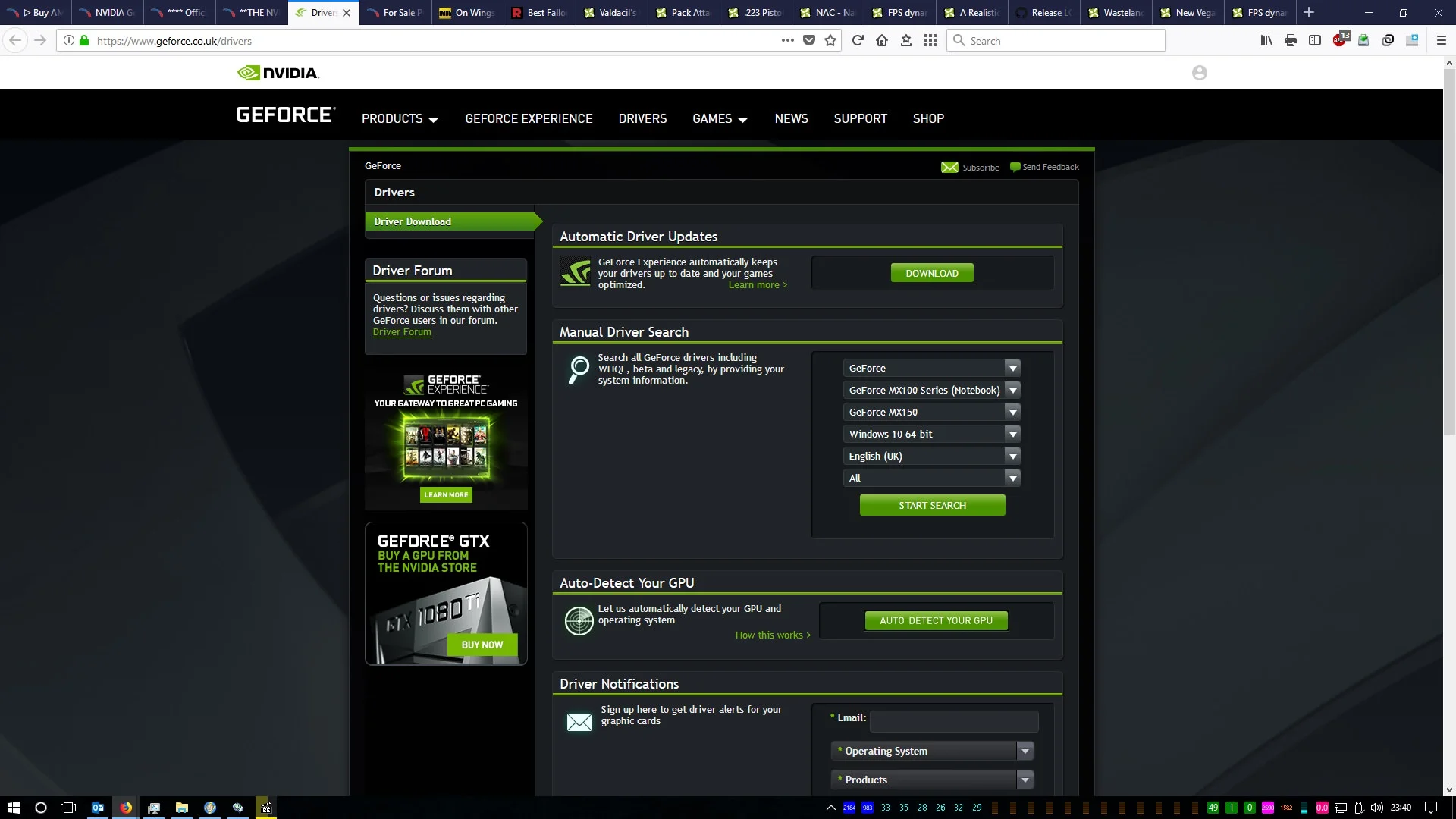Image resolution: width=1456 pixels, height=819 pixels.
Task: Go to GEFORCE EXPERIENCE in navigation
Action: (x=529, y=118)
